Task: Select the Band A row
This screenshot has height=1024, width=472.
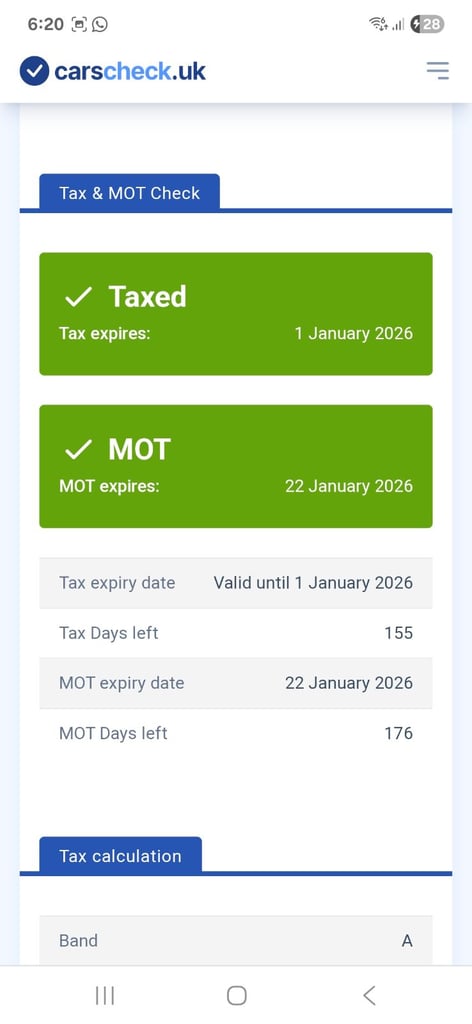Action: pos(236,940)
